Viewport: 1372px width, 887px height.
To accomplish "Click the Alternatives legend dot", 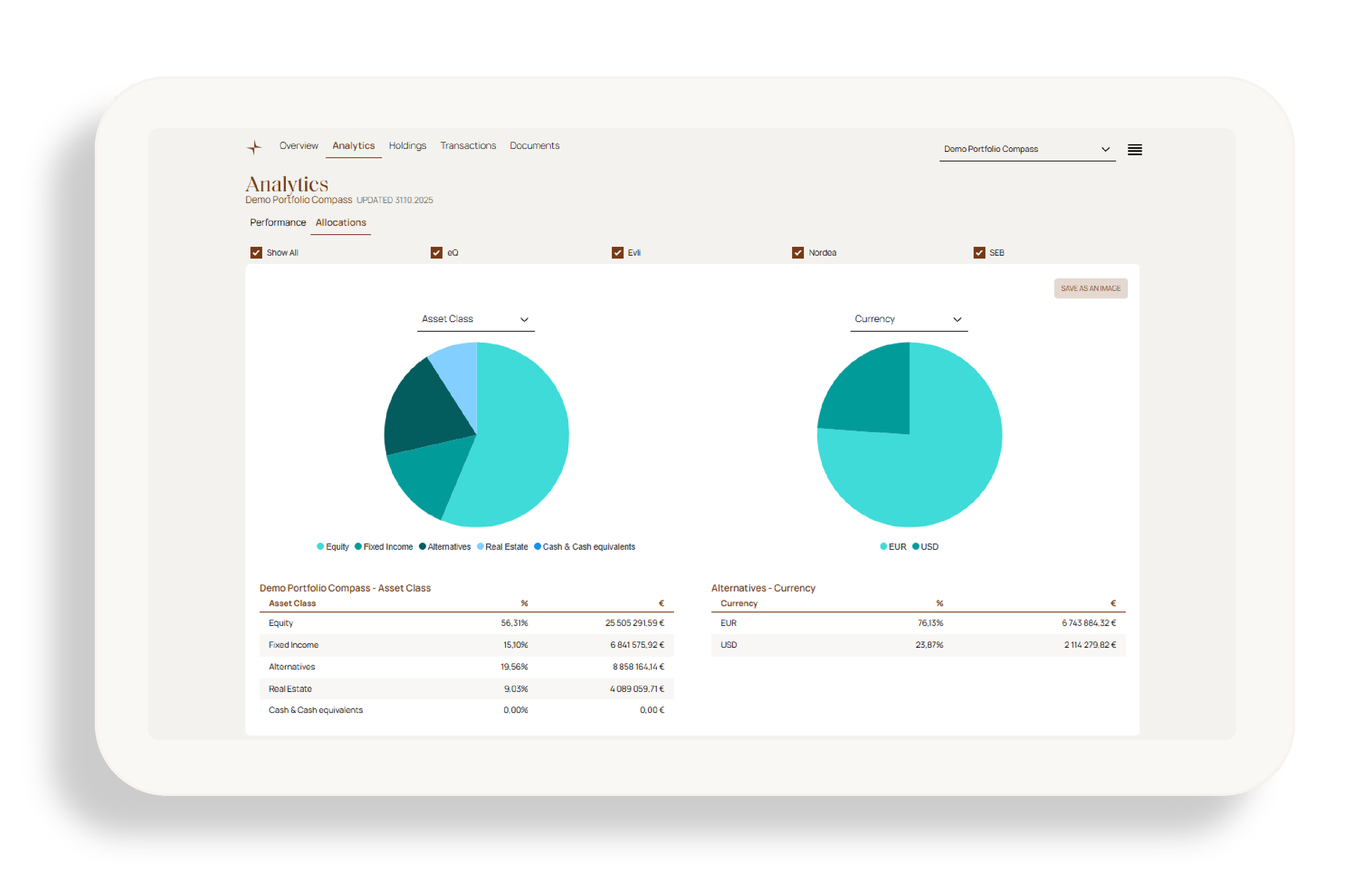I will pyautogui.click(x=422, y=547).
